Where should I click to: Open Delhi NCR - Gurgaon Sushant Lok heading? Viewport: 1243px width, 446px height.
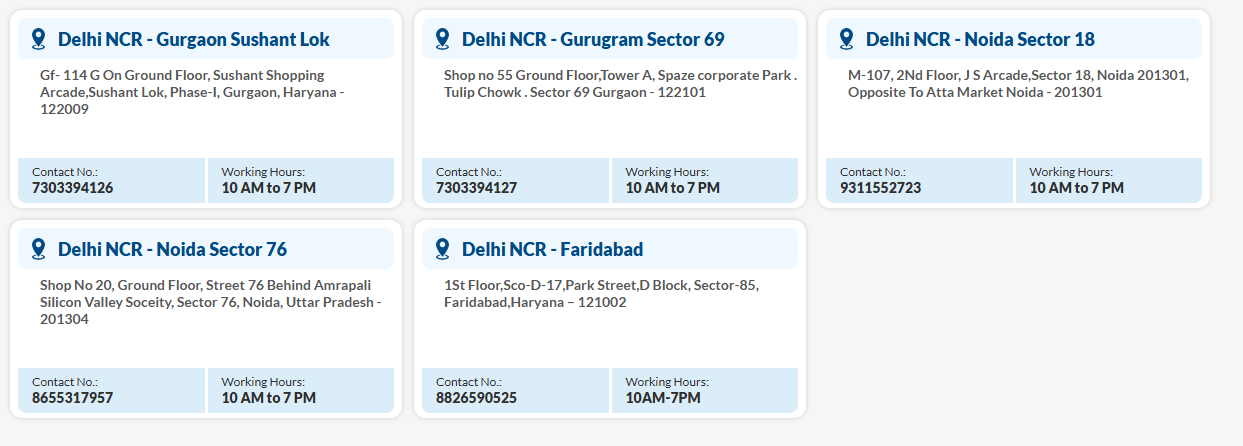tap(194, 39)
